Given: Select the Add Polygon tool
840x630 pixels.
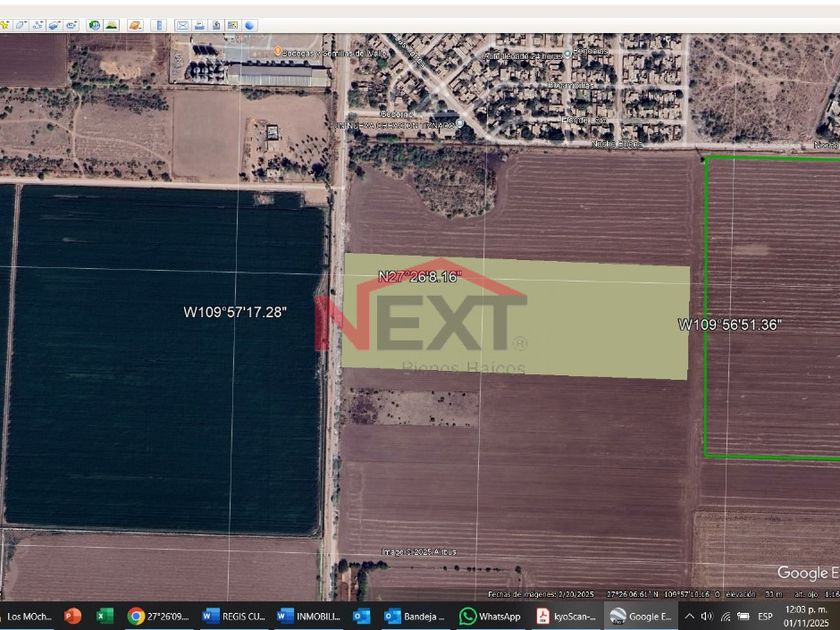Looking at the screenshot, I should [x=21, y=25].
